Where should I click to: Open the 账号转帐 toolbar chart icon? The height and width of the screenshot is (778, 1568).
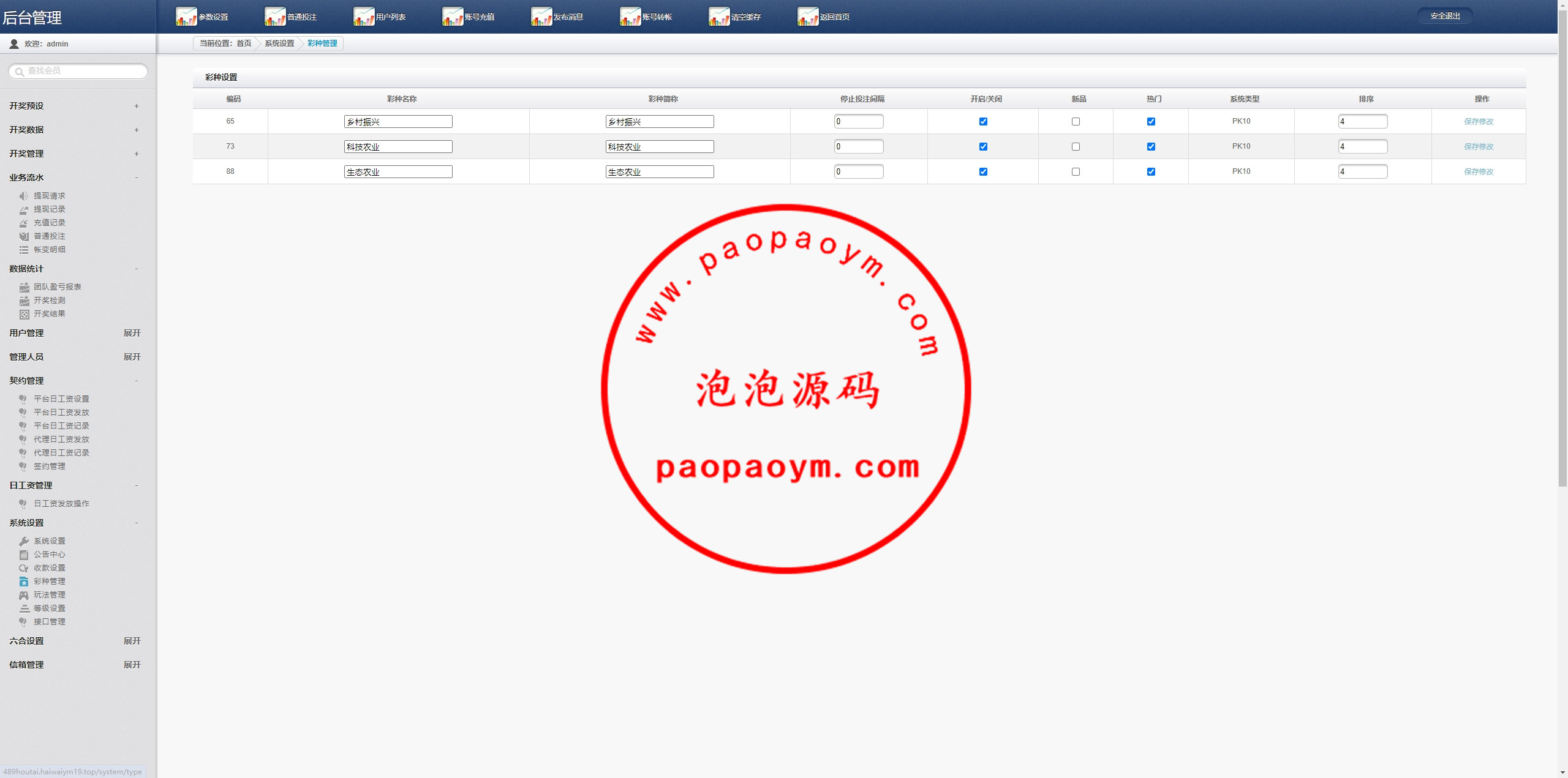pyautogui.click(x=630, y=17)
